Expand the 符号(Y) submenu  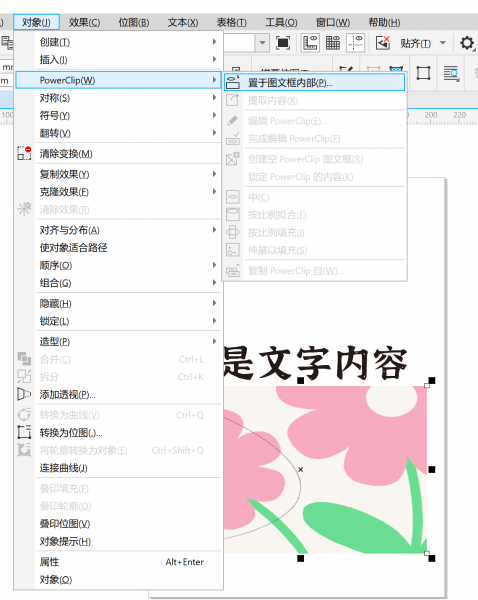[118, 116]
